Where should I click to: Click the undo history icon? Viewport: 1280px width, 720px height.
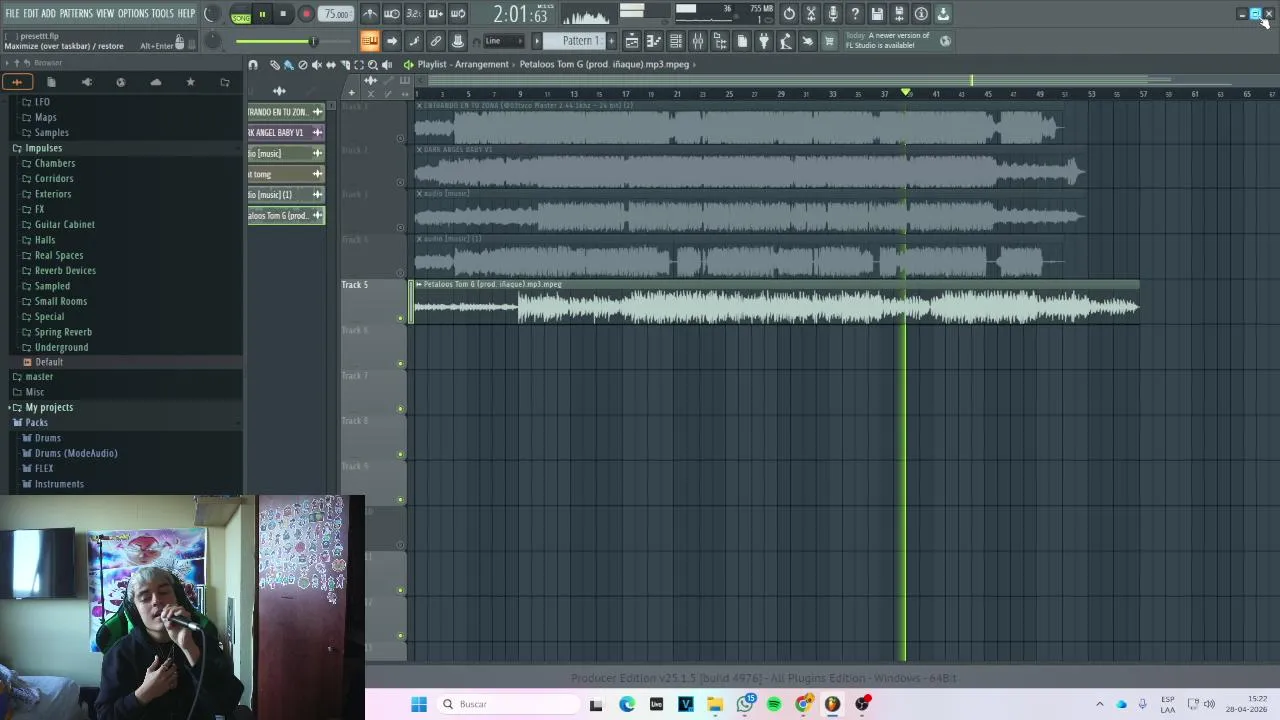(789, 14)
